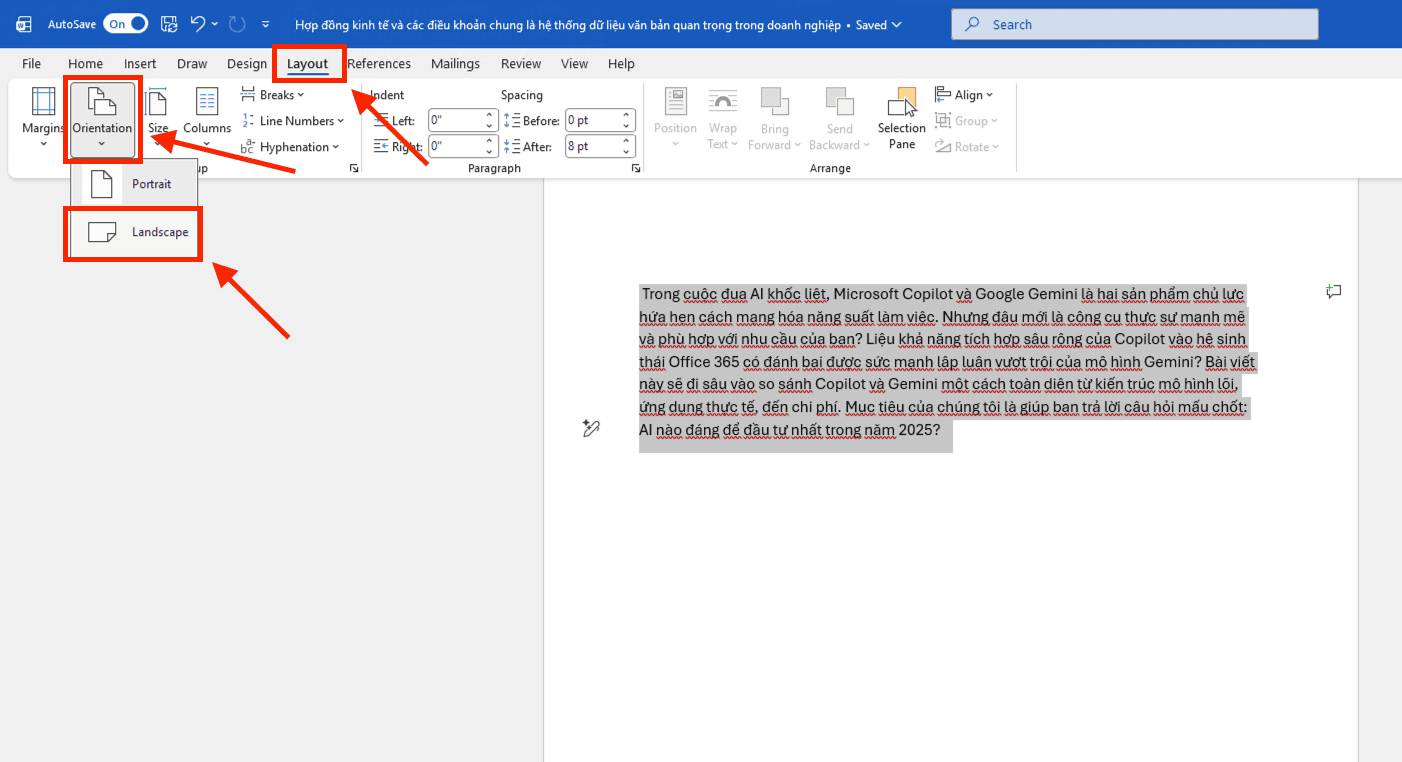Open the Mailings tab
Screen dimensions: 1402x762
(x=455, y=63)
